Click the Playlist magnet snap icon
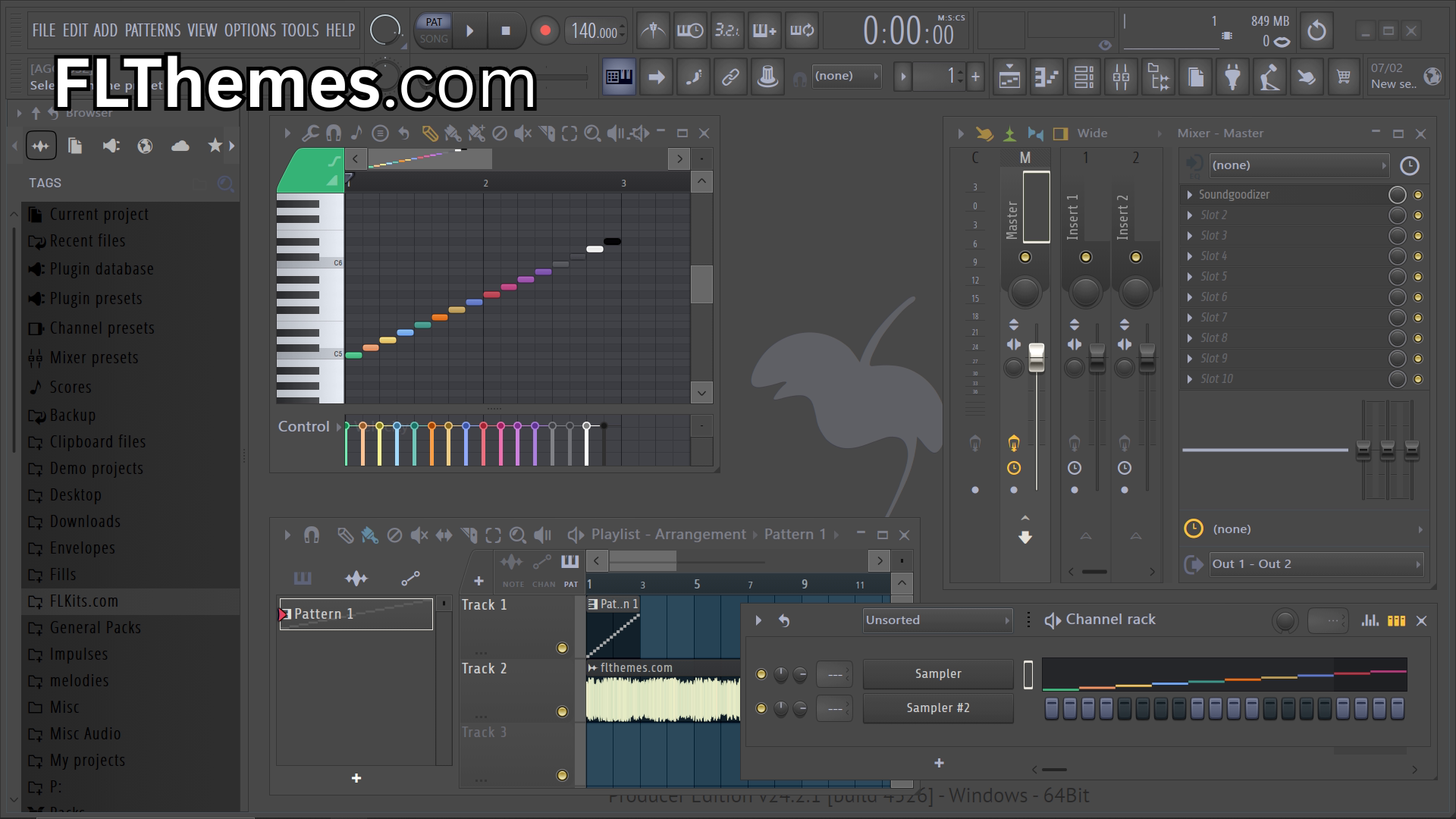Image resolution: width=1456 pixels, height=819 pixels. (311, 535)
